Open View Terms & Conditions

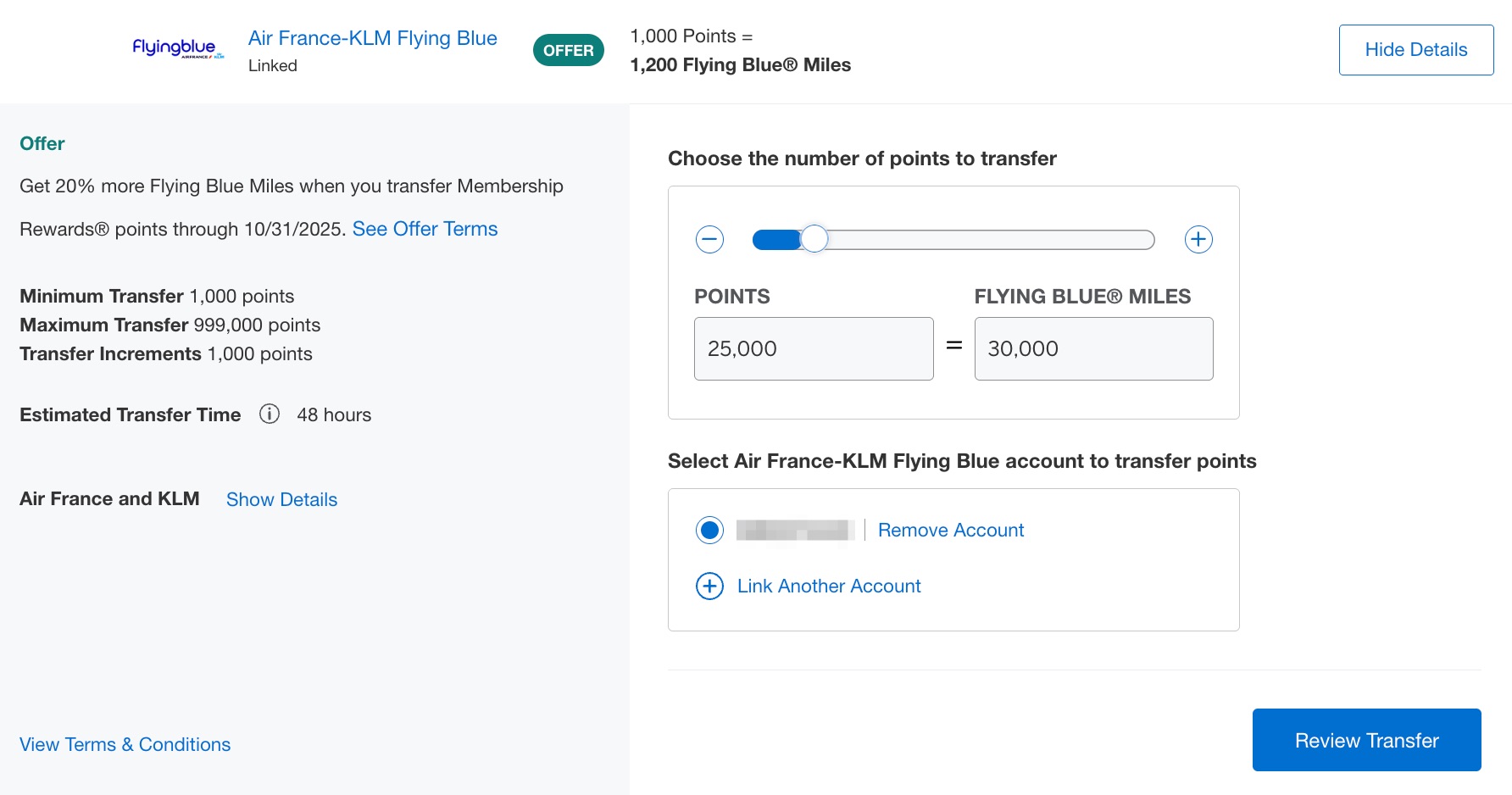point(125,744)
